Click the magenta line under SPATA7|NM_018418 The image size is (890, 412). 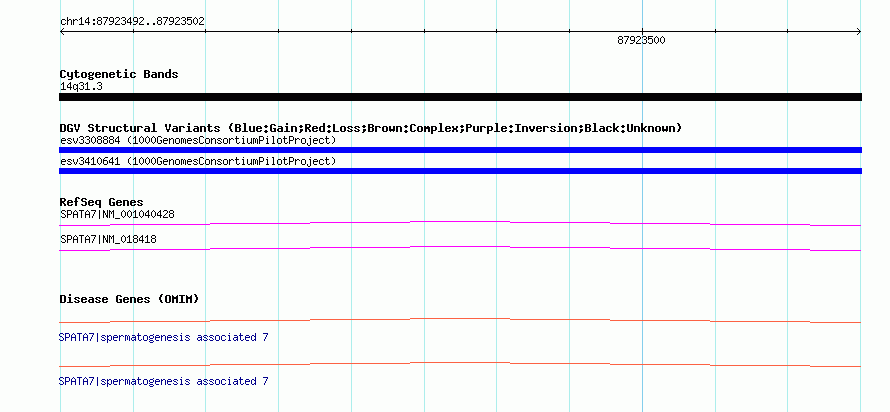(x=460, y=248)
